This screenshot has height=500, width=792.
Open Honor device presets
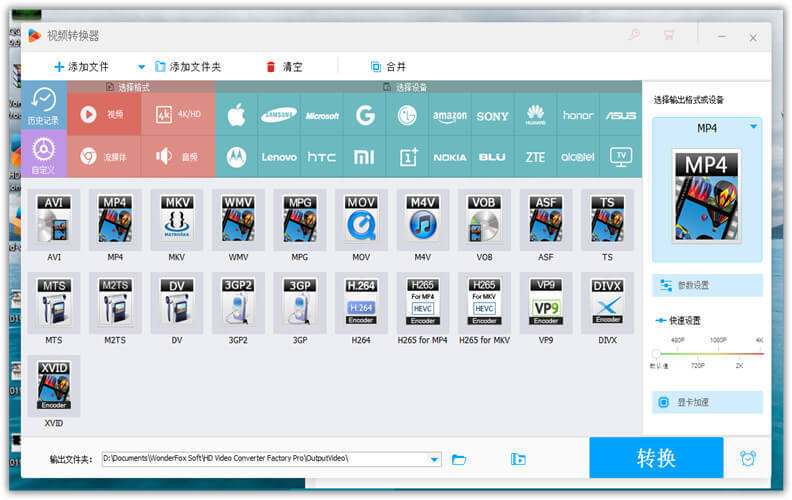tap(578, 115)
